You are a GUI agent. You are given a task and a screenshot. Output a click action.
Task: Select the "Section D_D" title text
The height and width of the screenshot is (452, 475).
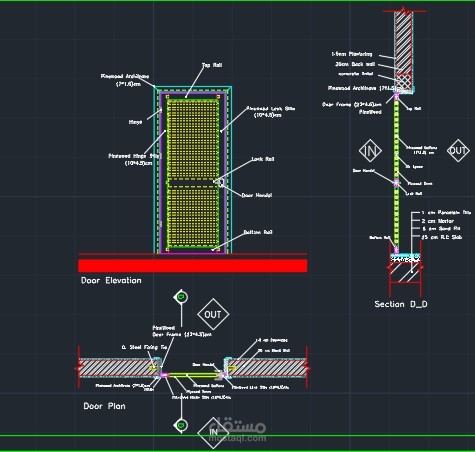pos(401,304)
